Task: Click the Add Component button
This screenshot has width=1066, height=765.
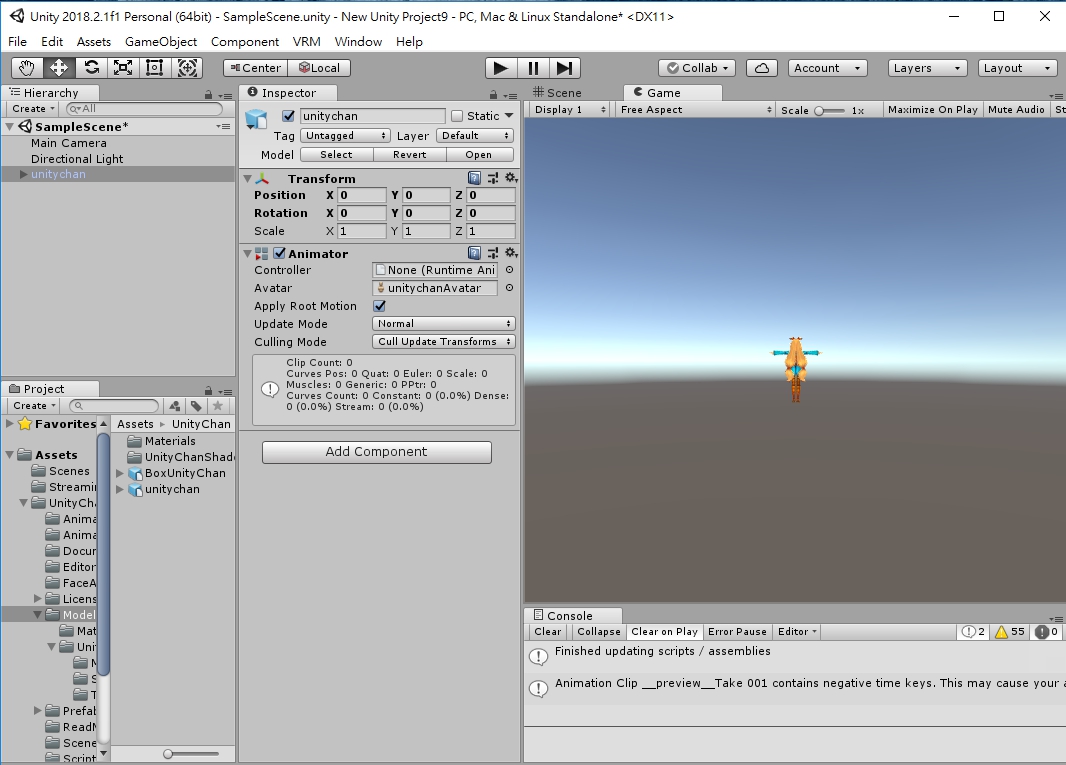Action: [377, 452]
